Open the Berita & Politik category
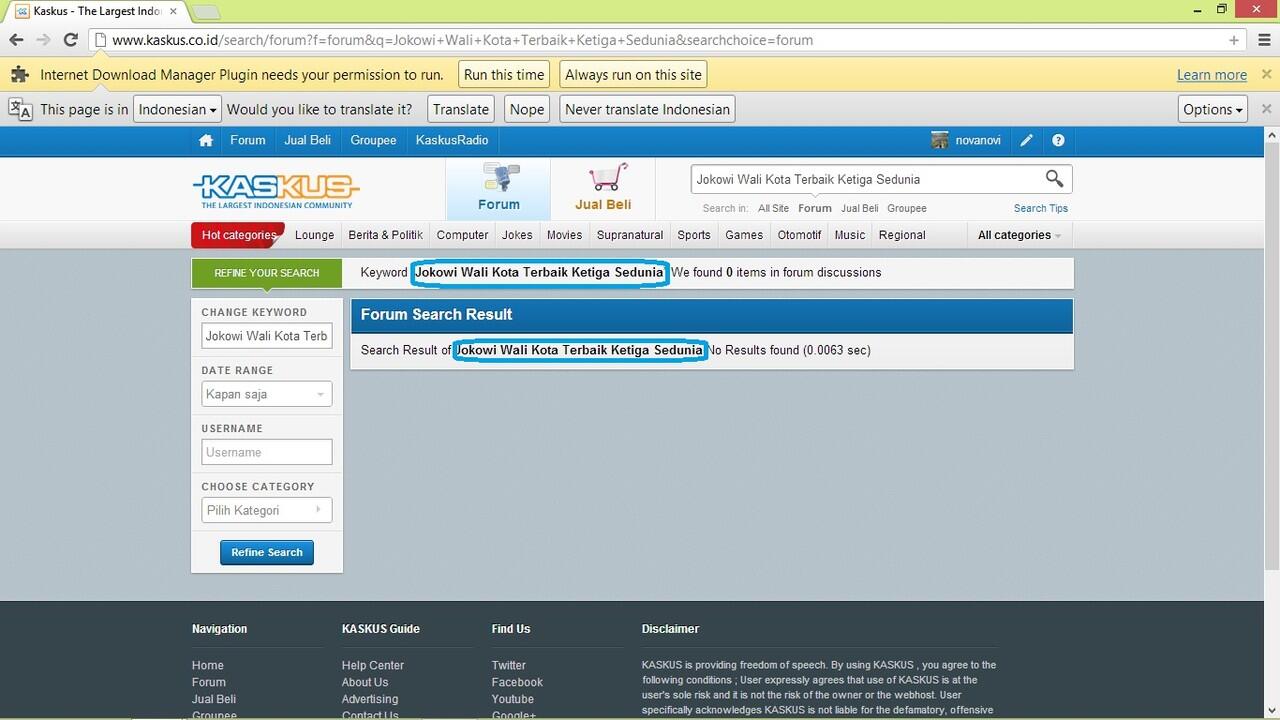 (x=386, y=235)
